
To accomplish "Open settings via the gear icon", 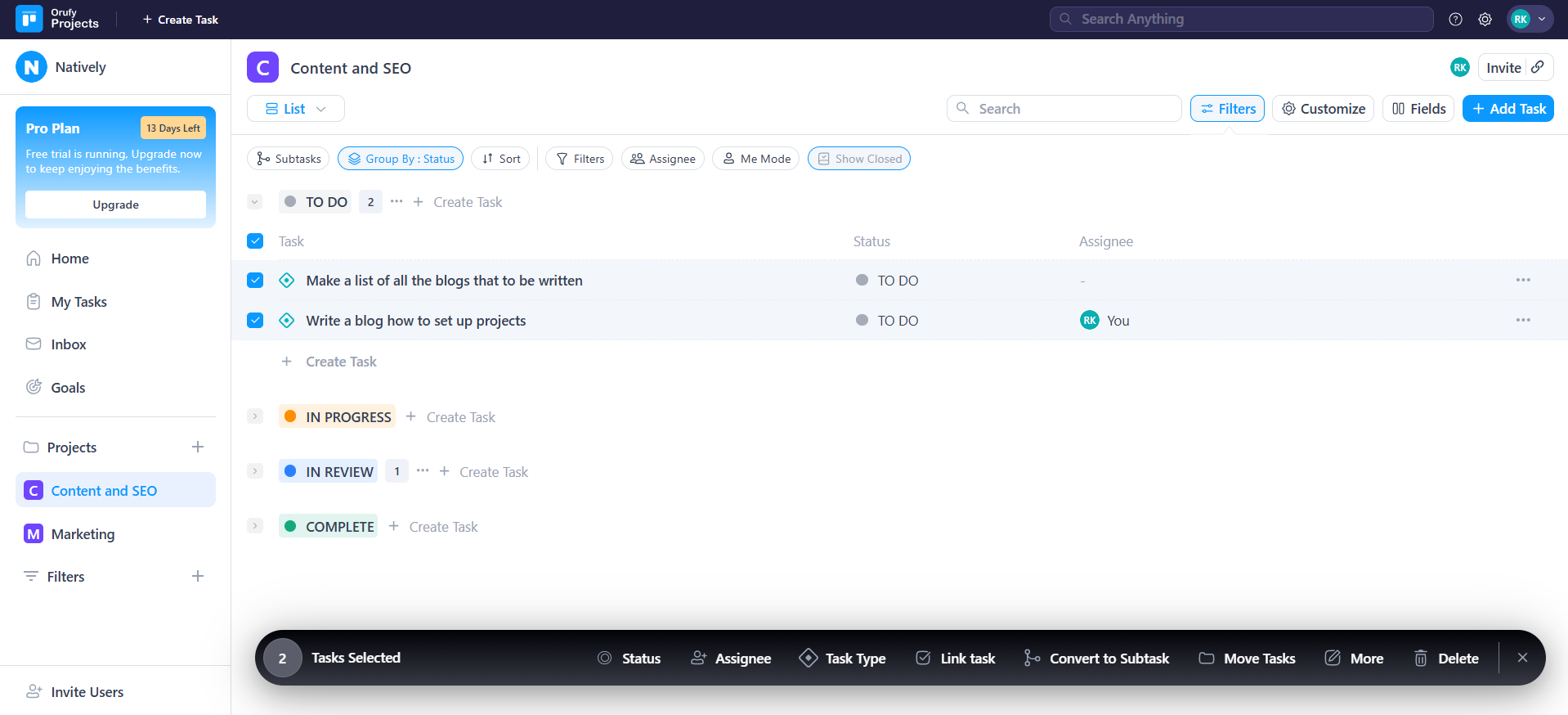I will 1485,20.
